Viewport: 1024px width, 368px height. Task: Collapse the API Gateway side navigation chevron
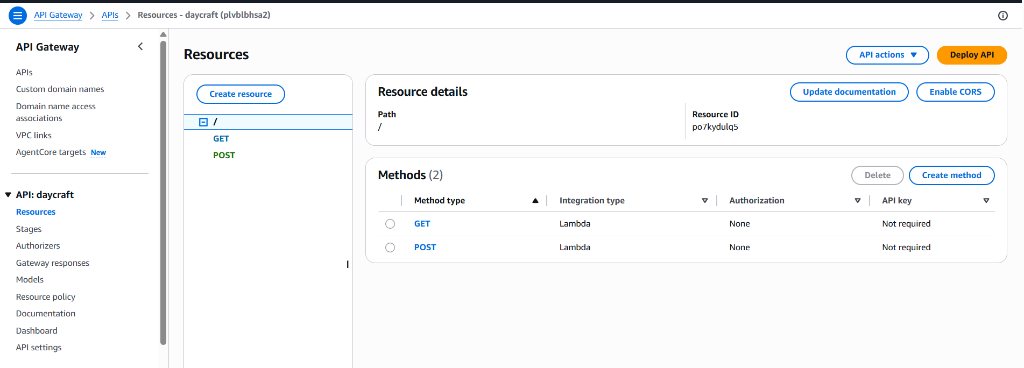click(x=140, y=46)
